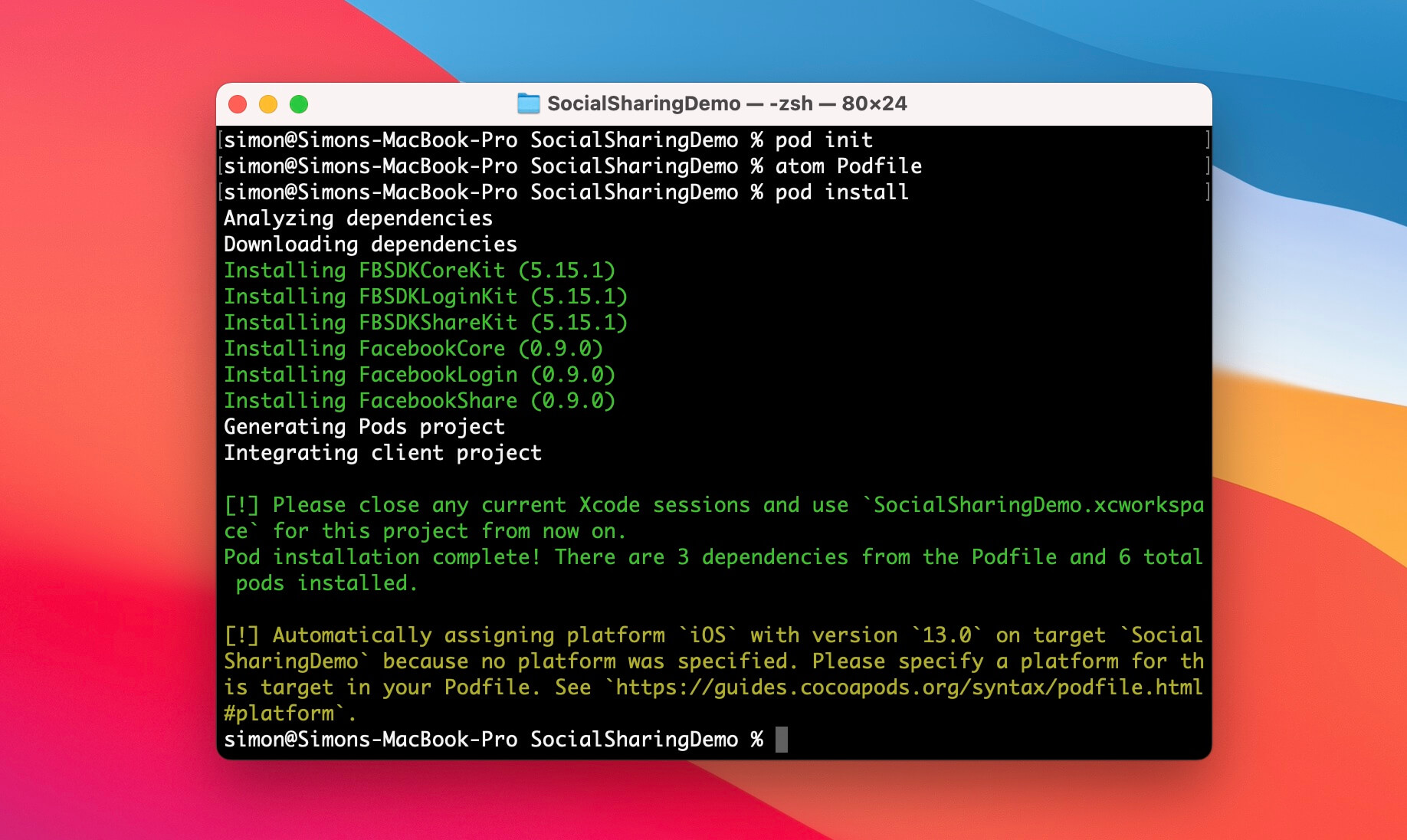Click the block cursor at the final prompt
Screen dimensions: 1407x840
coord(781,740)
